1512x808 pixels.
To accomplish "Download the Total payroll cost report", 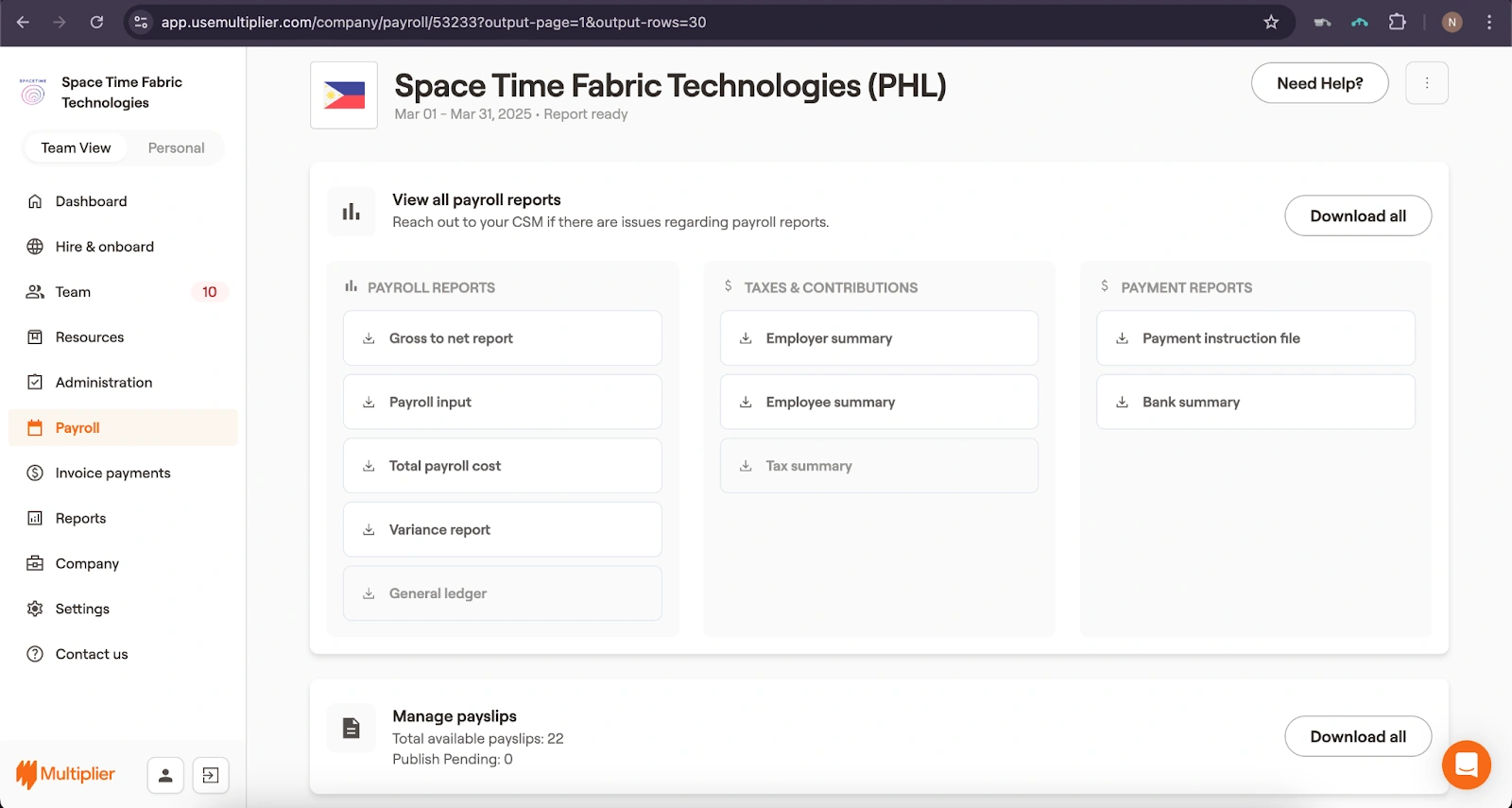I will pos(502,466).
